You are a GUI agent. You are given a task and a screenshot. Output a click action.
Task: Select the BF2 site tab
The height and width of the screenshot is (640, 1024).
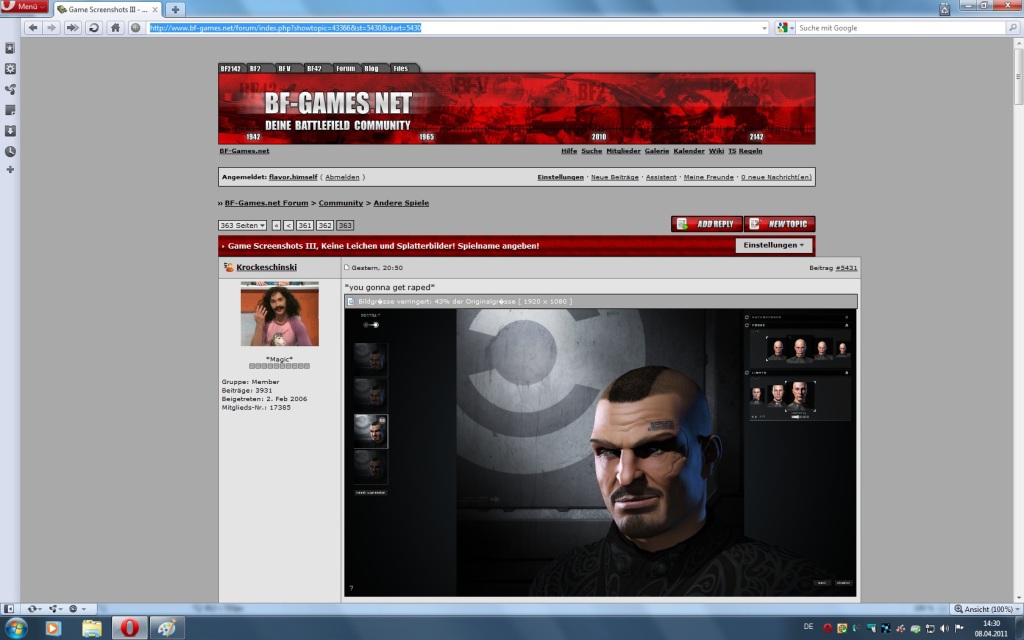coord(255,69)
